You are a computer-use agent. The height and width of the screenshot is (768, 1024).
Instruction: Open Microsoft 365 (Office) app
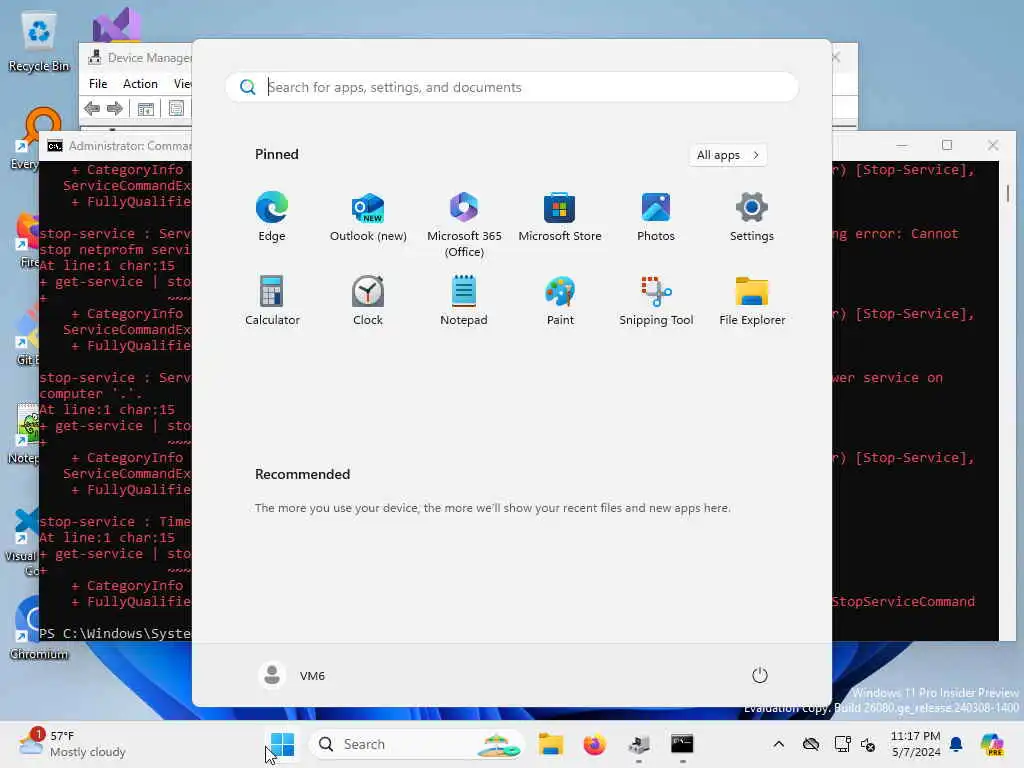coord(464,225)
